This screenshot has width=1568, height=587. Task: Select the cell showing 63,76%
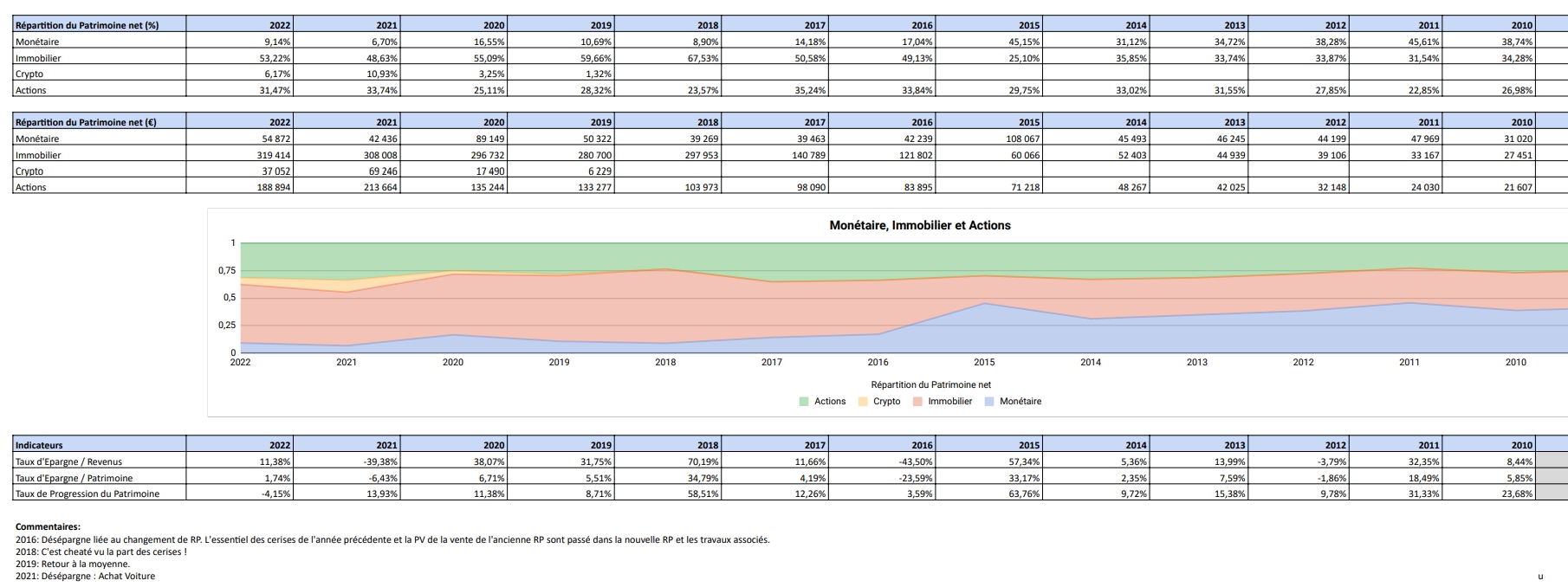[988, 493]
